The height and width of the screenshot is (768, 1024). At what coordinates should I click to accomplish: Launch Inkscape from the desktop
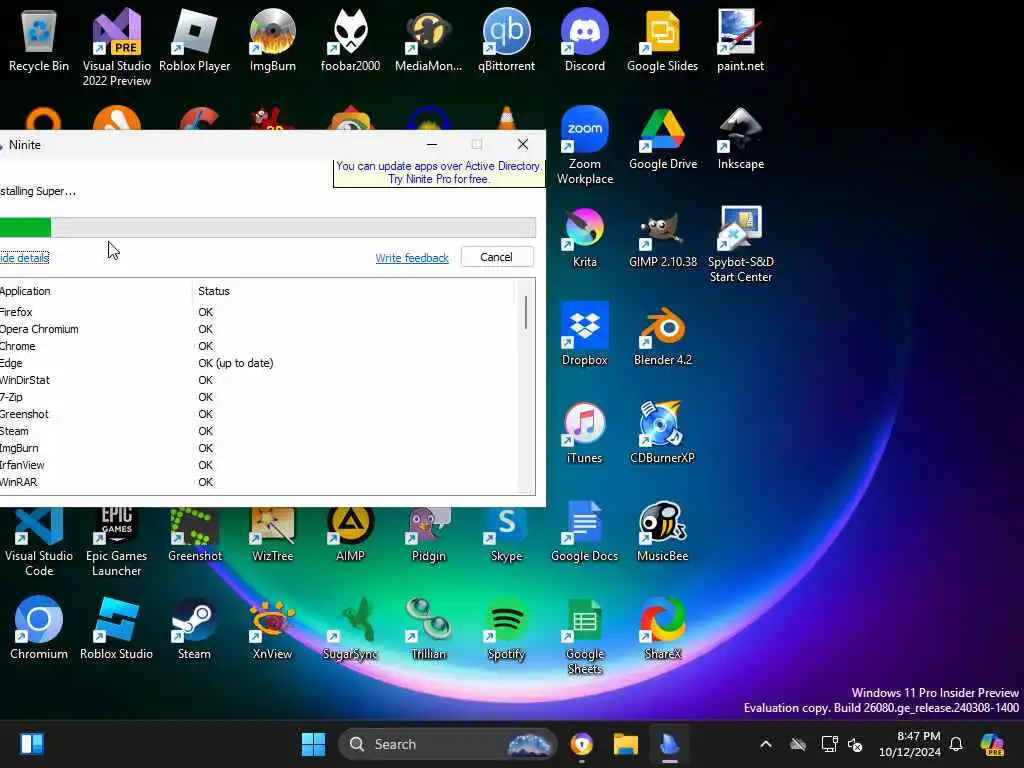[x=741, y=138]
